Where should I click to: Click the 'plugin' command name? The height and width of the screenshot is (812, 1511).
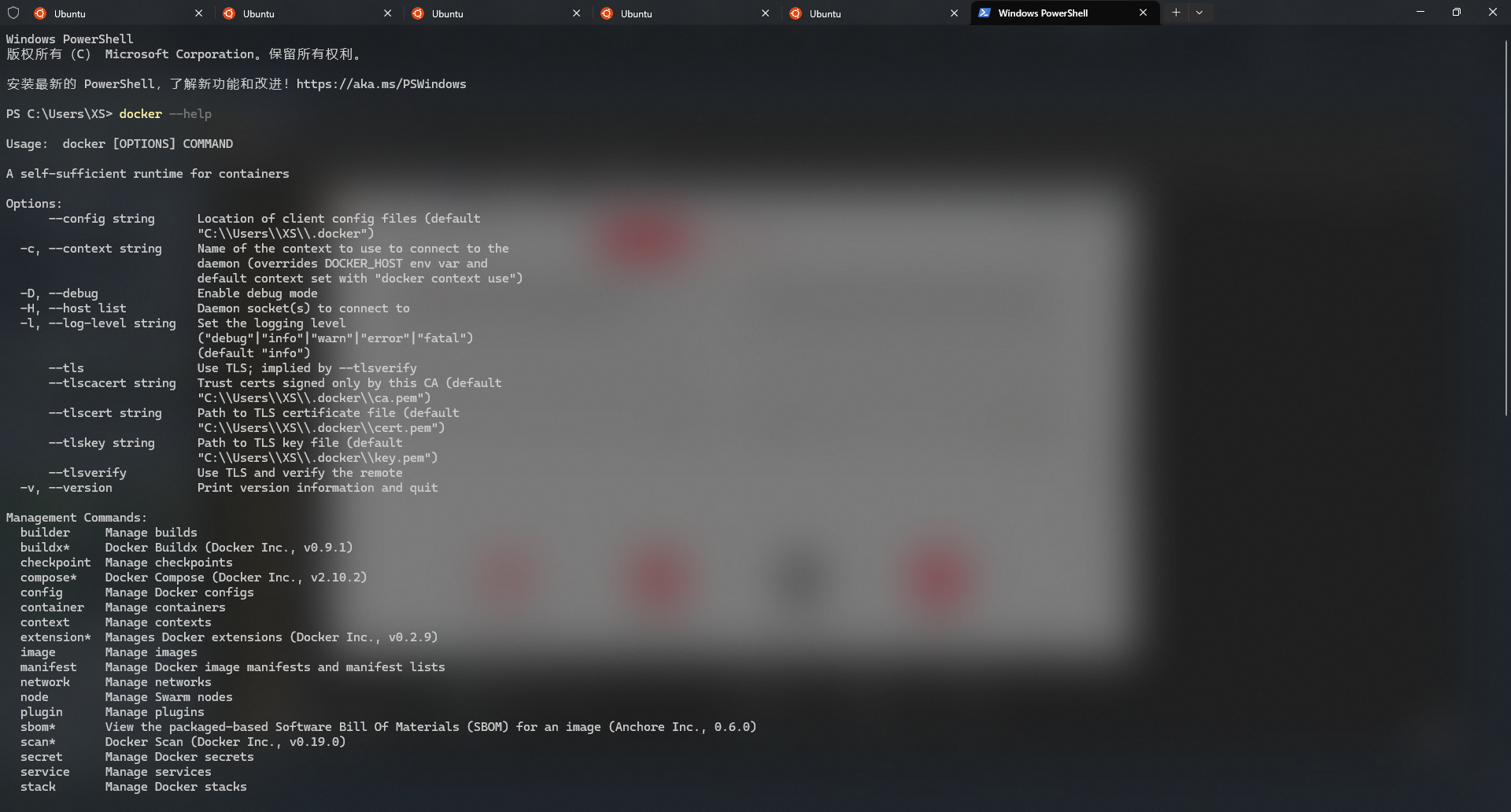[41, 711]
